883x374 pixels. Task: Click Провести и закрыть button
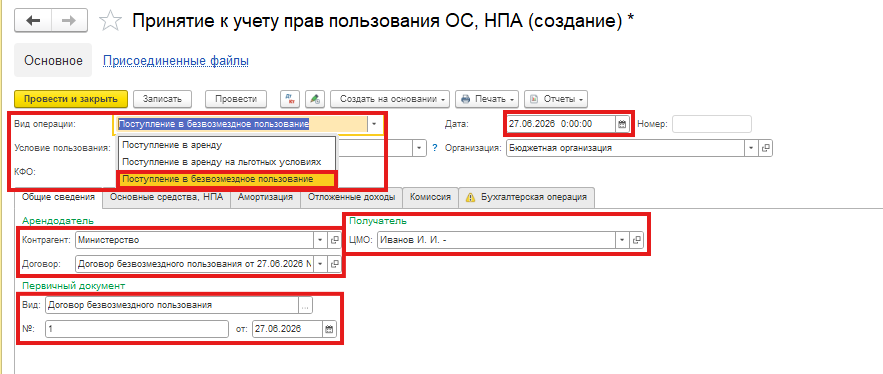pyautogui.click(x=71, y=99)
